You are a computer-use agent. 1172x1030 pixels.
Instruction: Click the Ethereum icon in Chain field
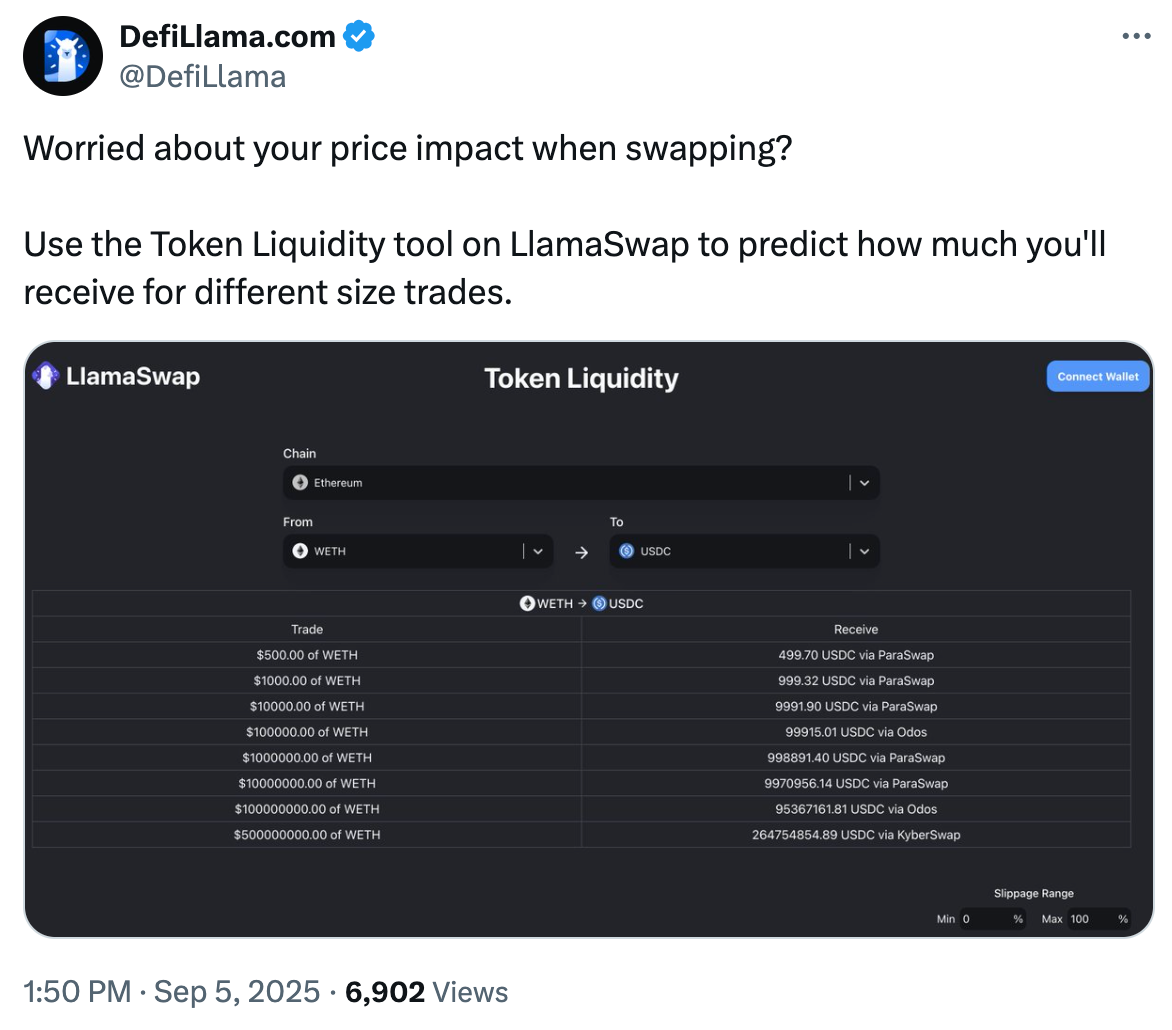[300, 483]
